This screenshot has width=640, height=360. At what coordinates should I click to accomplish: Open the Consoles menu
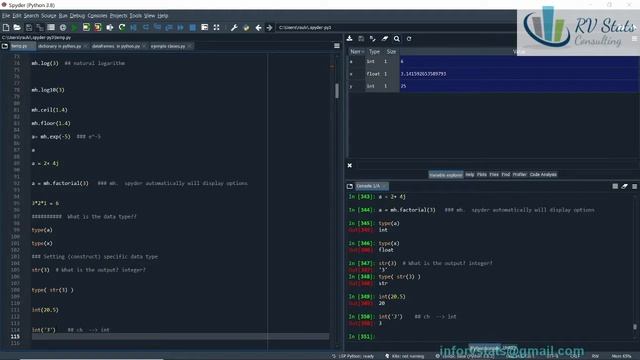tap(98, 16)
